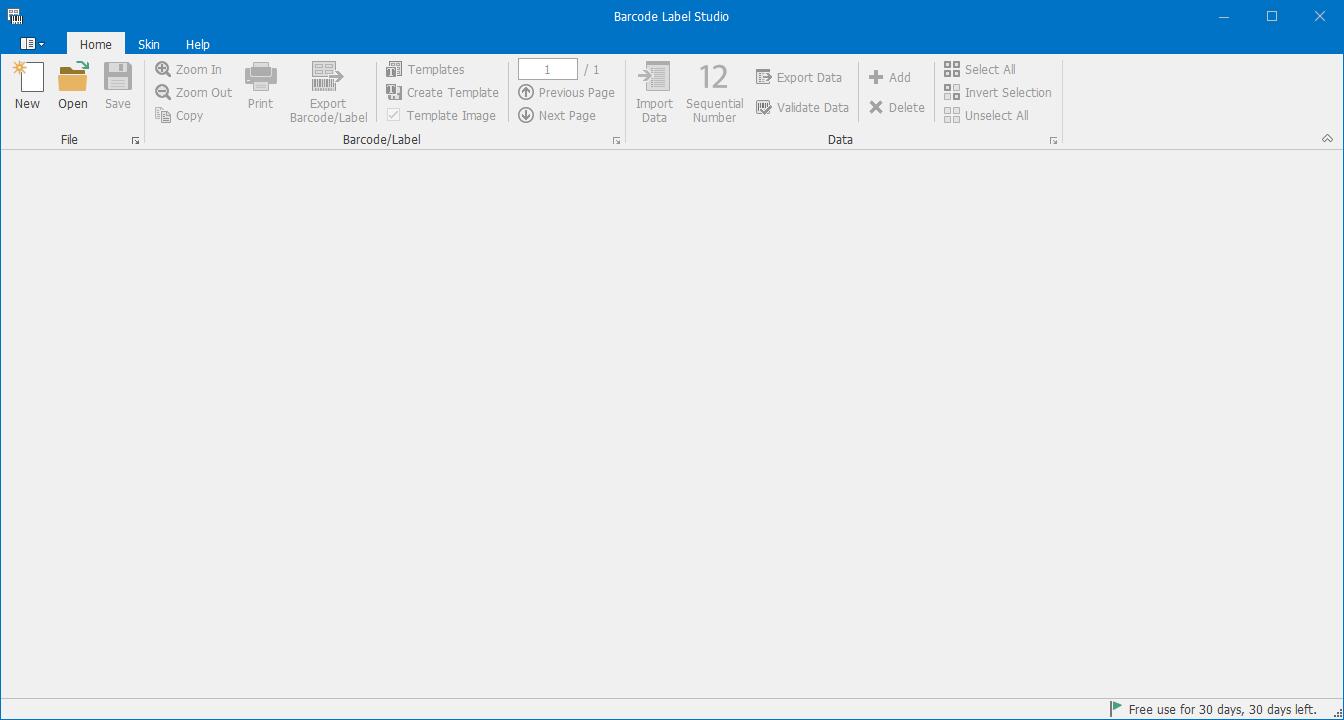Image resolution: width=1344 pixels, height=720 pixels.
Task: Maximize the Barcode Label Studio window
Action: [1272, 16]
